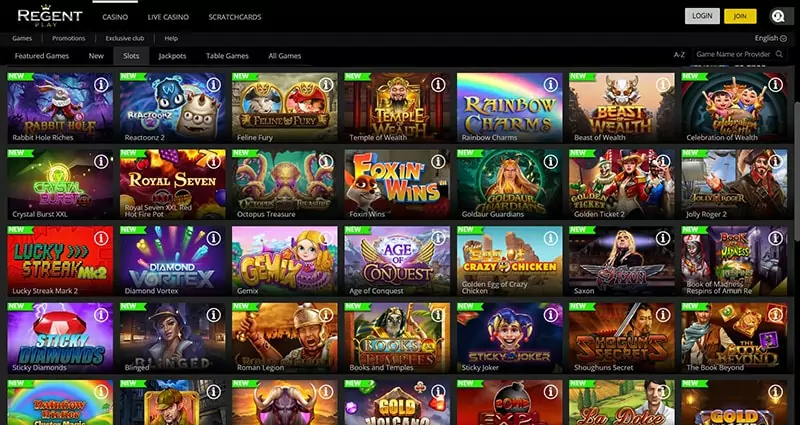
Task: Expand the English language dropdown
Action: click(770, 38)
